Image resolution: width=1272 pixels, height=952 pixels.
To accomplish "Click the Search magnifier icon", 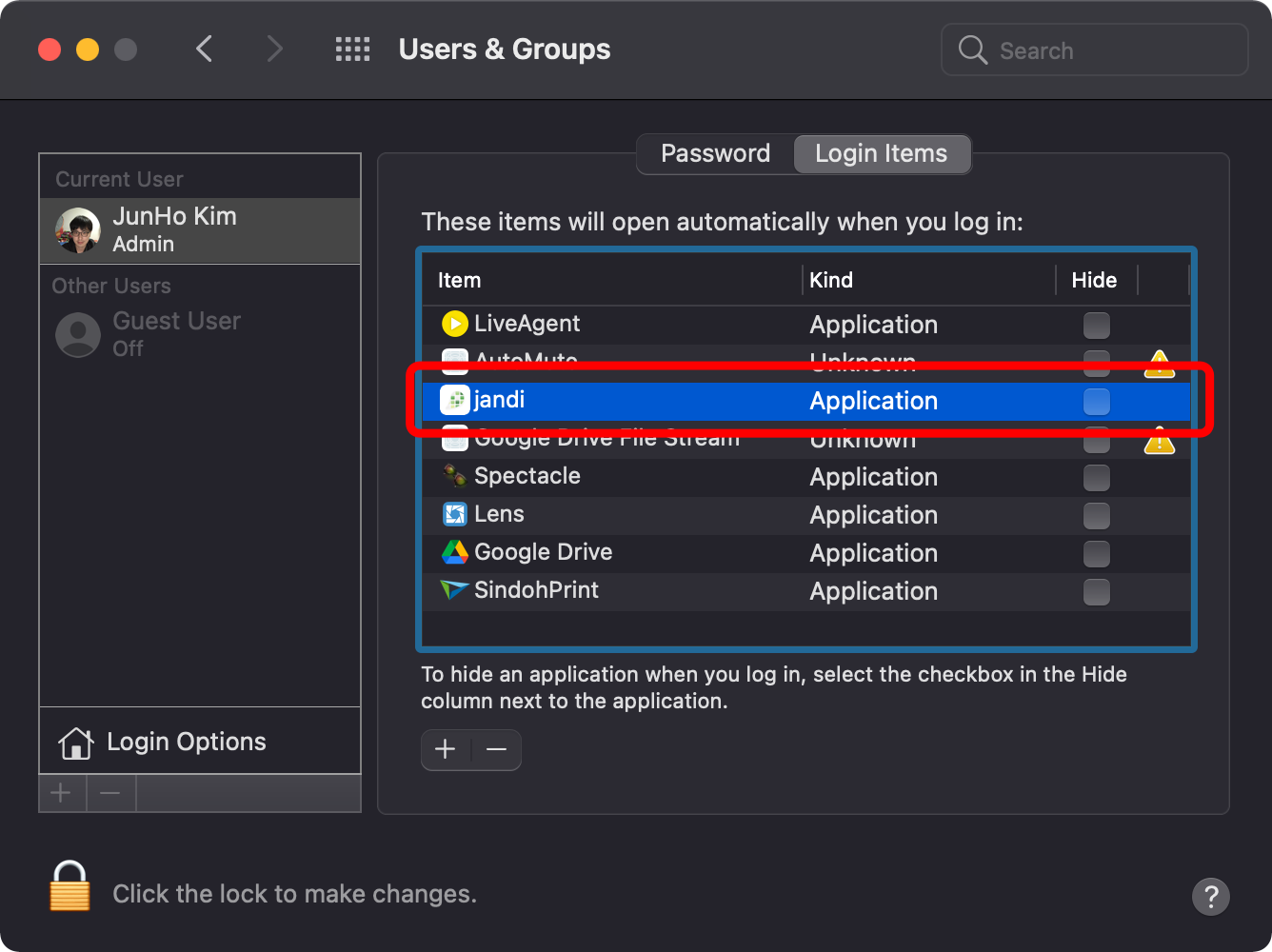I will [x=972, y=50].
